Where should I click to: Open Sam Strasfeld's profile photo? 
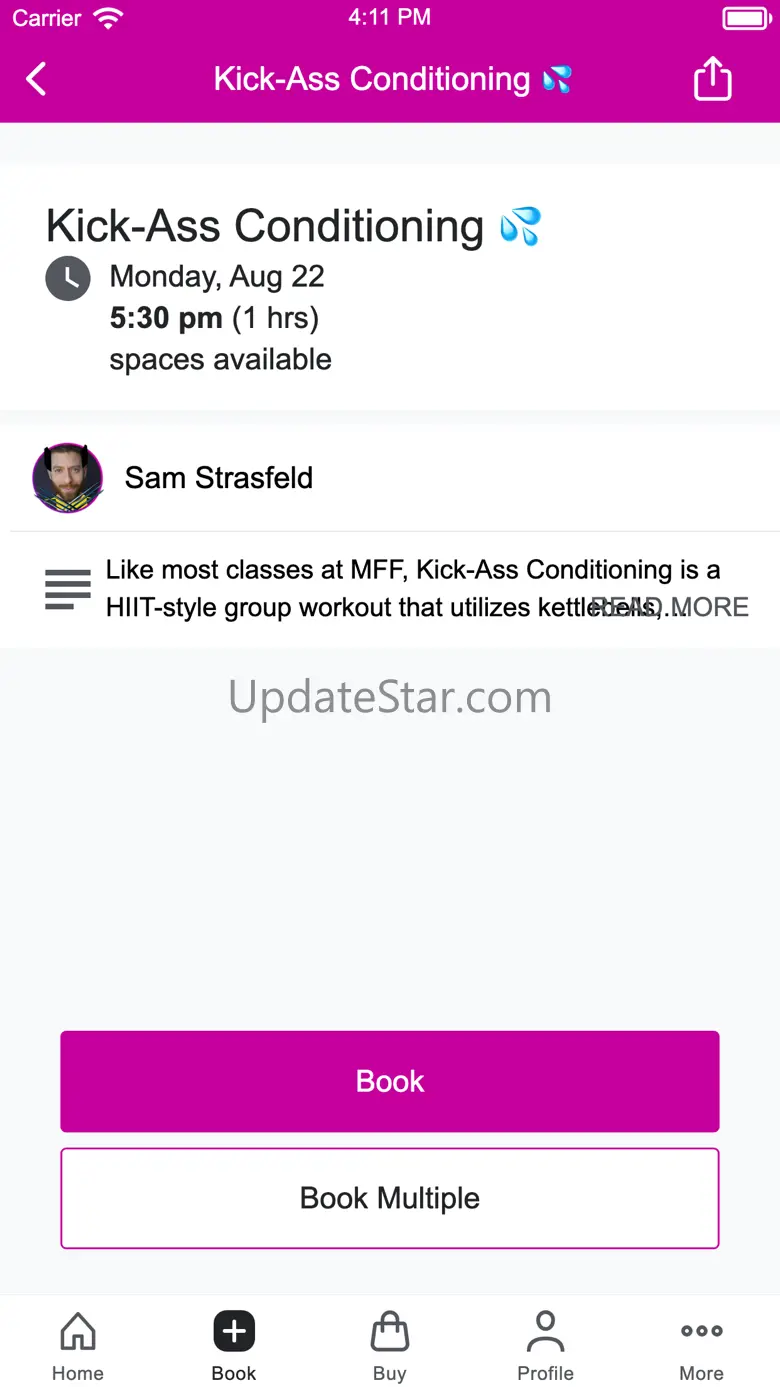(x=68, y=478)
